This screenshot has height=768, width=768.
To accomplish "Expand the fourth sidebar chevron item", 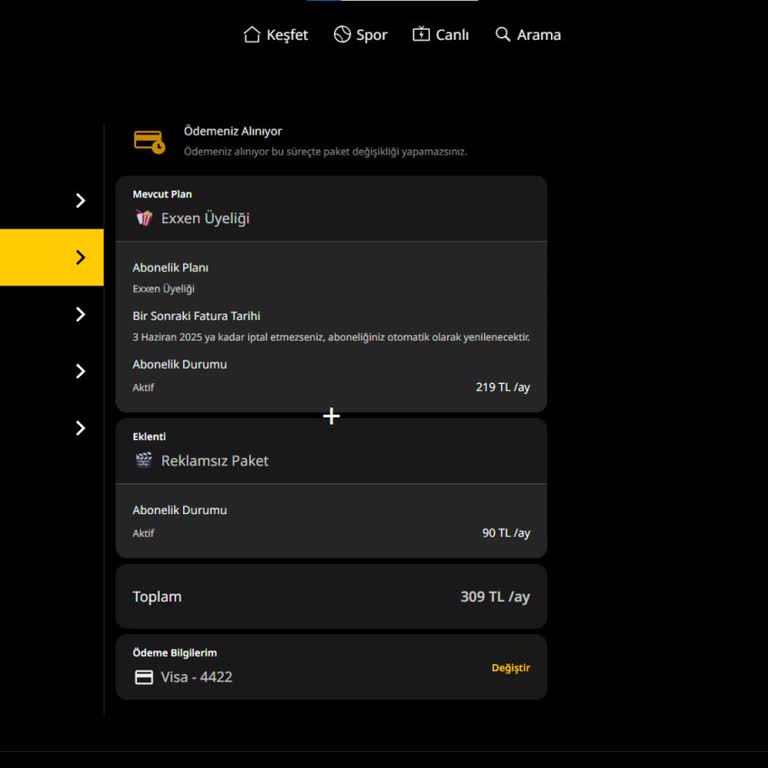I will [x=80, y=372].
